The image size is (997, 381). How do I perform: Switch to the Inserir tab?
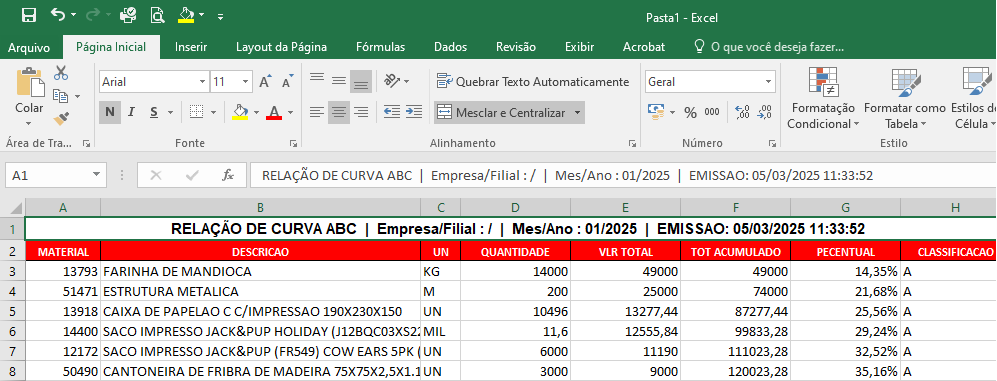[191, 47]
